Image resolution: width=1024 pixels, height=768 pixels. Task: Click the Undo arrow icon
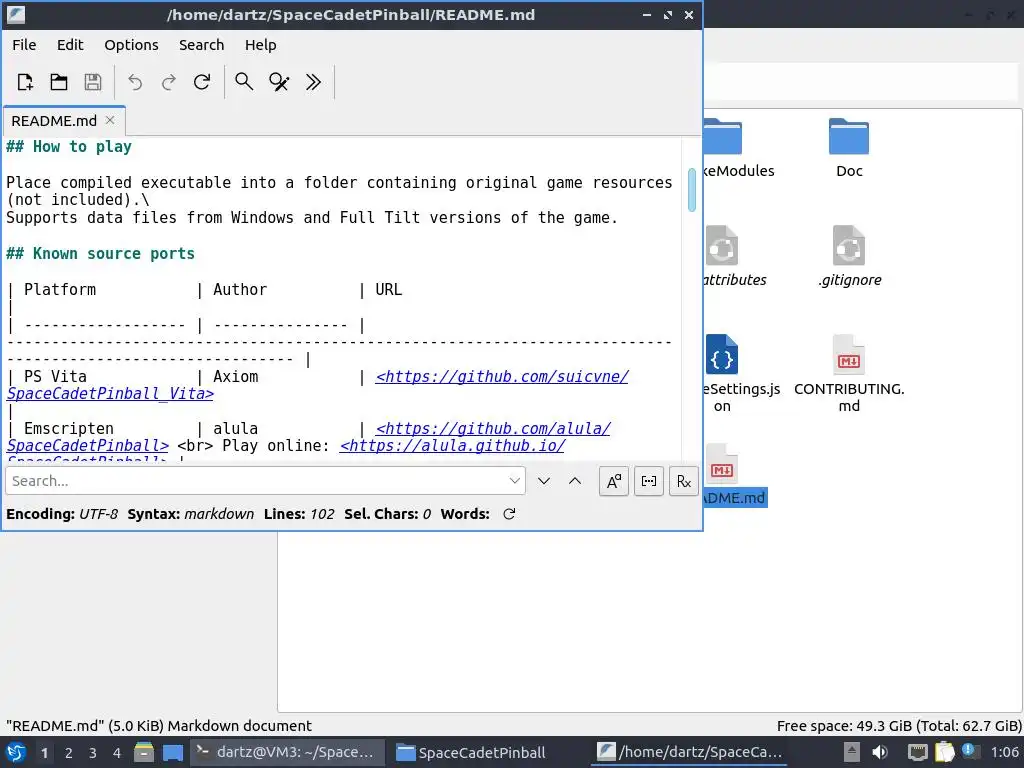click(135, 82)
